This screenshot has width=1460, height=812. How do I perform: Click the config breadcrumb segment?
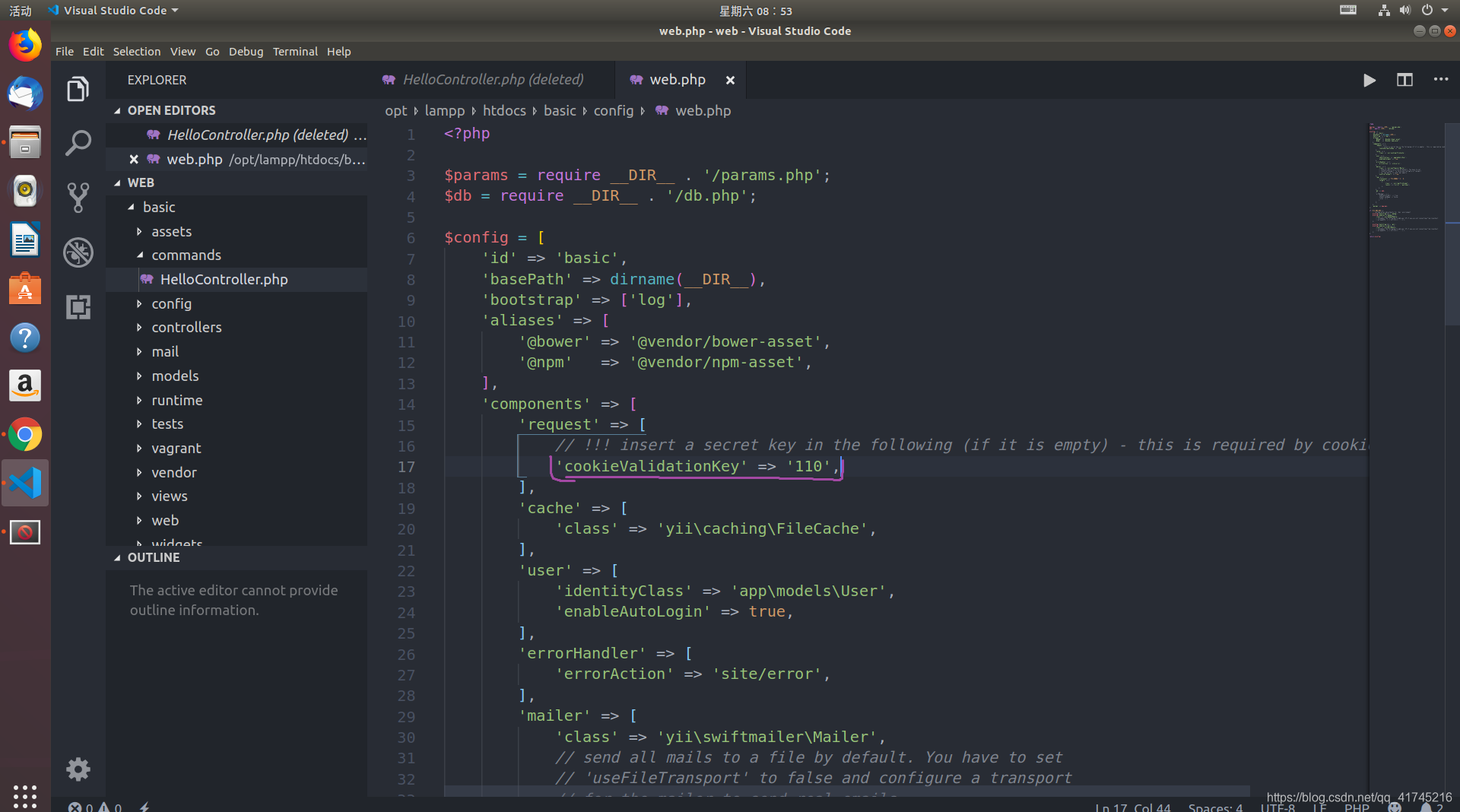coord(613,111)
